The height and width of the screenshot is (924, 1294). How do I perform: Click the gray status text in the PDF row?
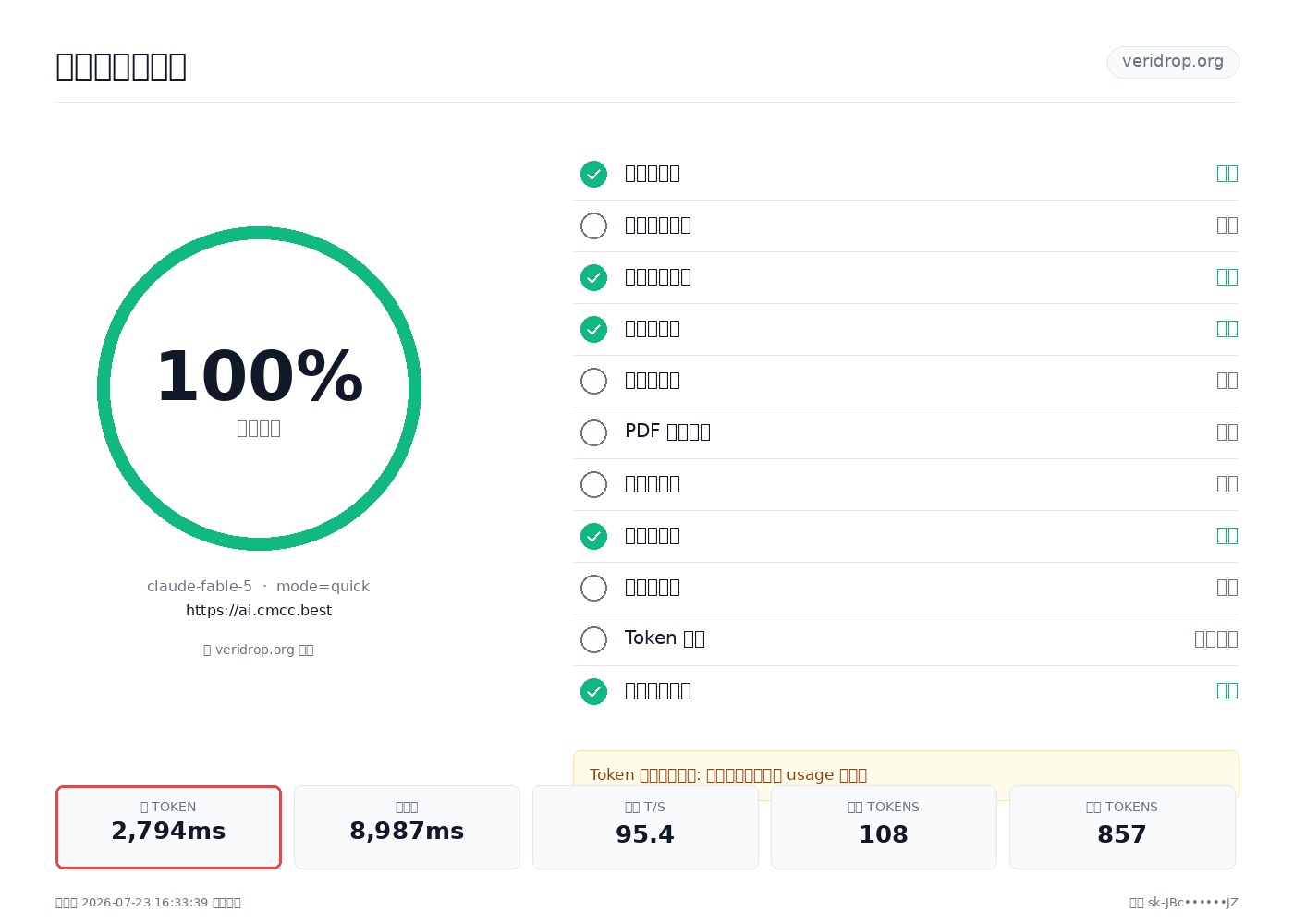click(1227, 432)
